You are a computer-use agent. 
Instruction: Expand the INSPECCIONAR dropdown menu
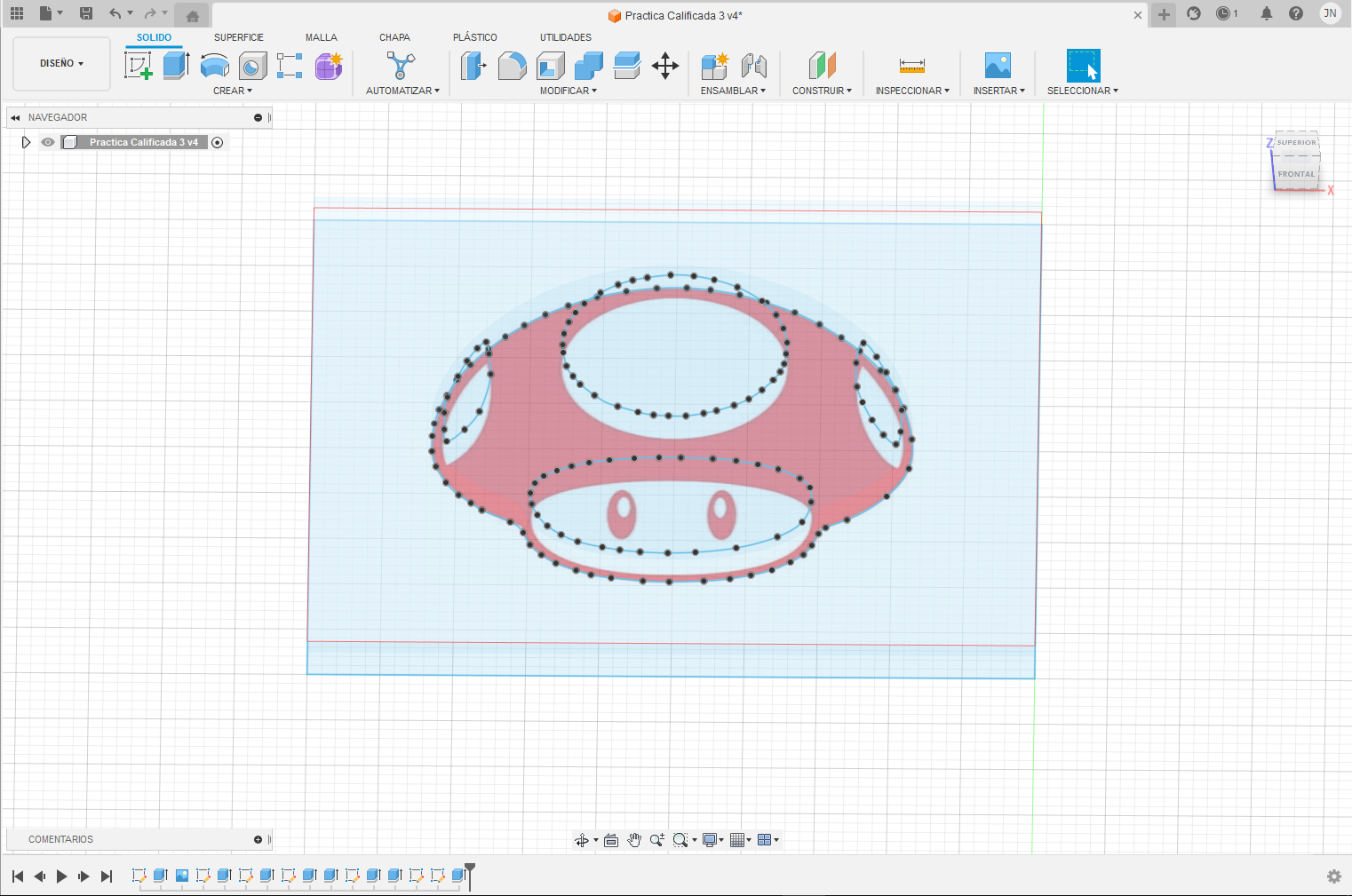pyautogui.click(x=912, y=91)
